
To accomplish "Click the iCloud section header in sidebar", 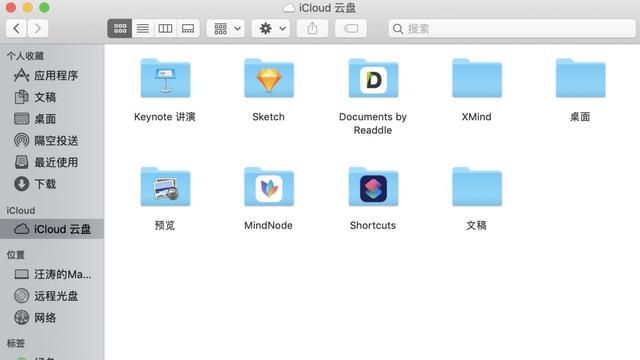I will click(x=20, y=211).
